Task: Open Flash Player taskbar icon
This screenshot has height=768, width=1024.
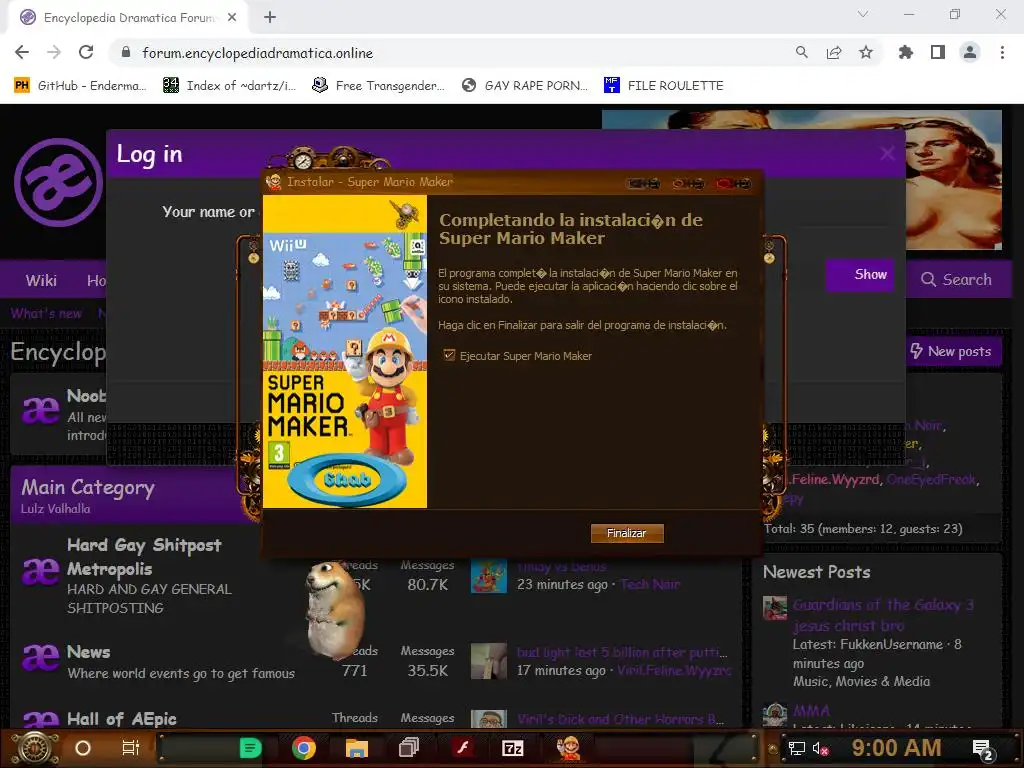Action: click(x=462, y=748)
